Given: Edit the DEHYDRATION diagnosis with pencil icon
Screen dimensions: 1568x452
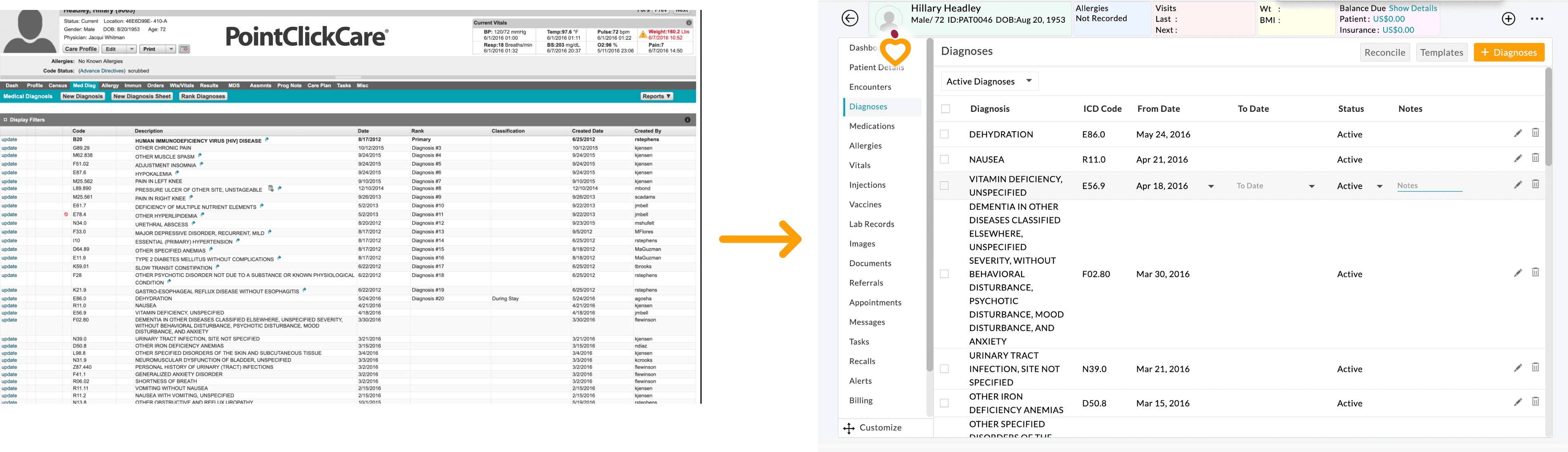Looking at the screenshot, I should [x=1518, y=133].
